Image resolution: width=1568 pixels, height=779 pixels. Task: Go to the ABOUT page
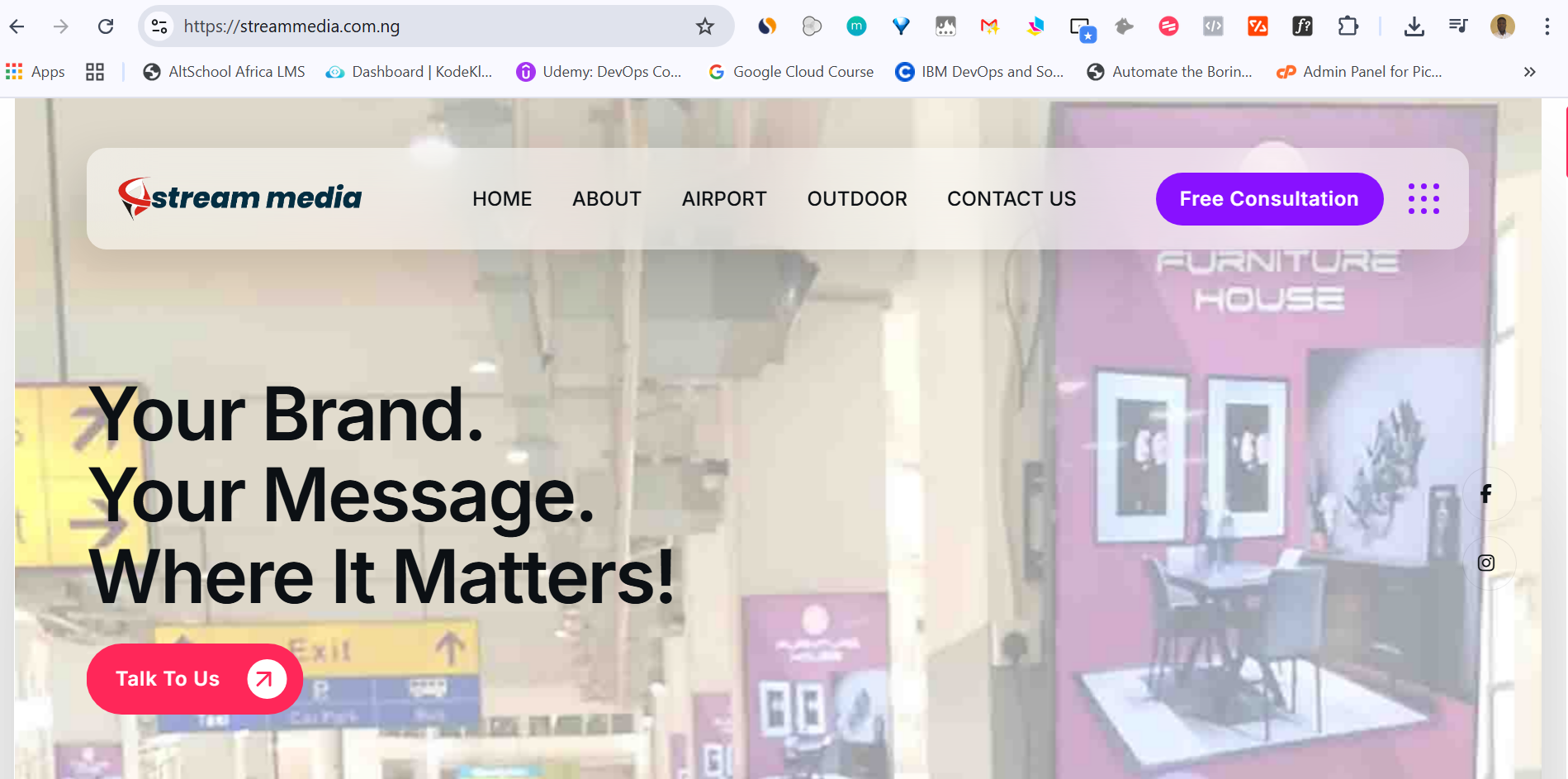(607, 199)
